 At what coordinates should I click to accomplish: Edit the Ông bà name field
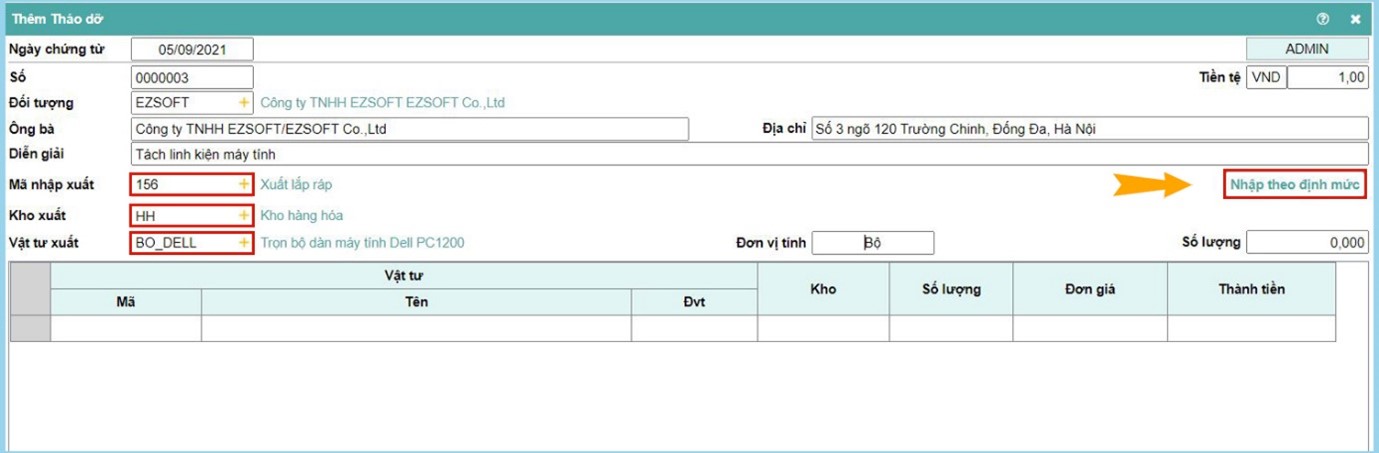pos(410,130)
